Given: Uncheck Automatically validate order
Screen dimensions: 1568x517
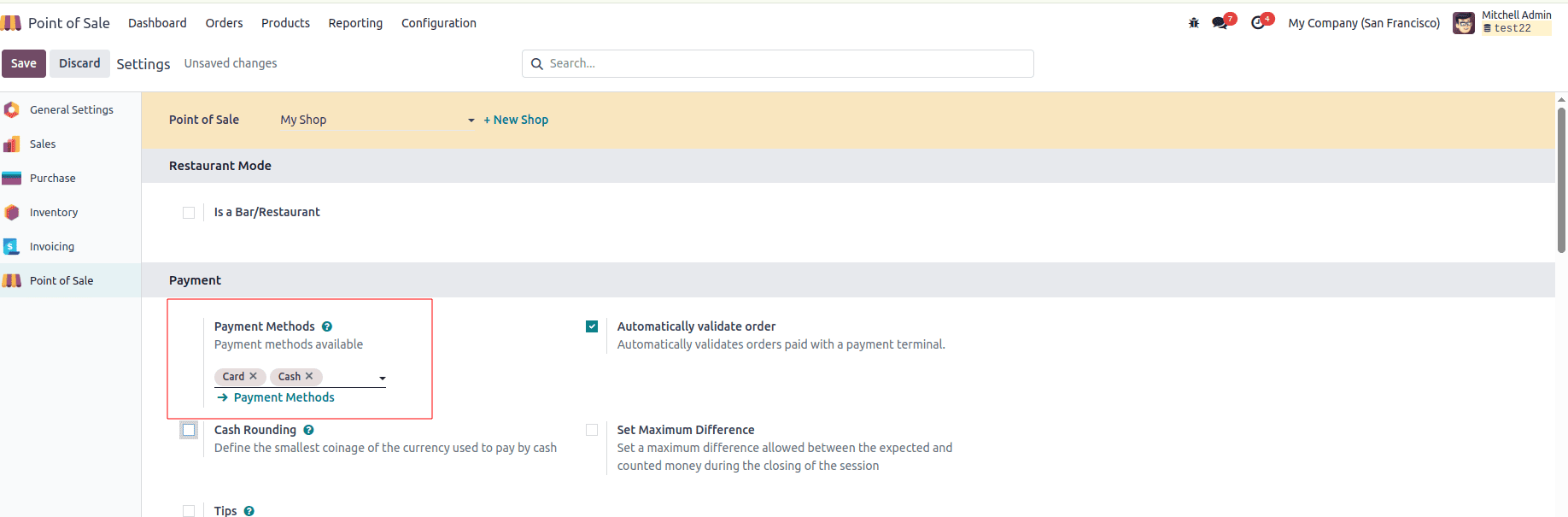Looking at the screenshot, I should pos(592,326).
